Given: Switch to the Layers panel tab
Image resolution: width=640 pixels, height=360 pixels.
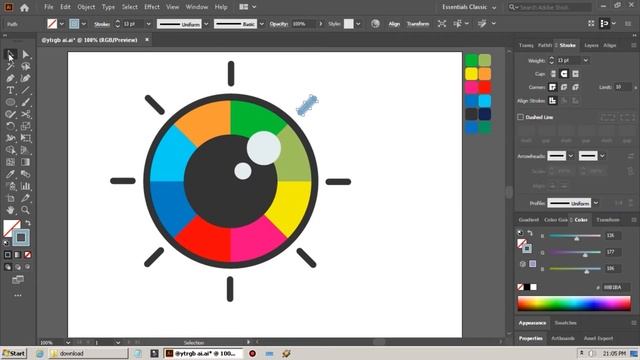Looking at the screenshot, I should (591, 45).
